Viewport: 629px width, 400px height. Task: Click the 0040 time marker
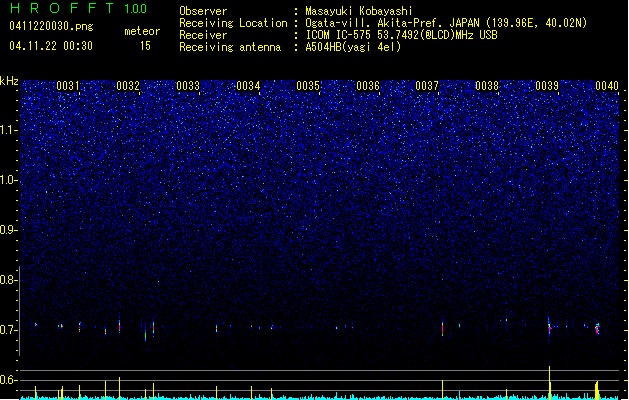tap(607, 85)
